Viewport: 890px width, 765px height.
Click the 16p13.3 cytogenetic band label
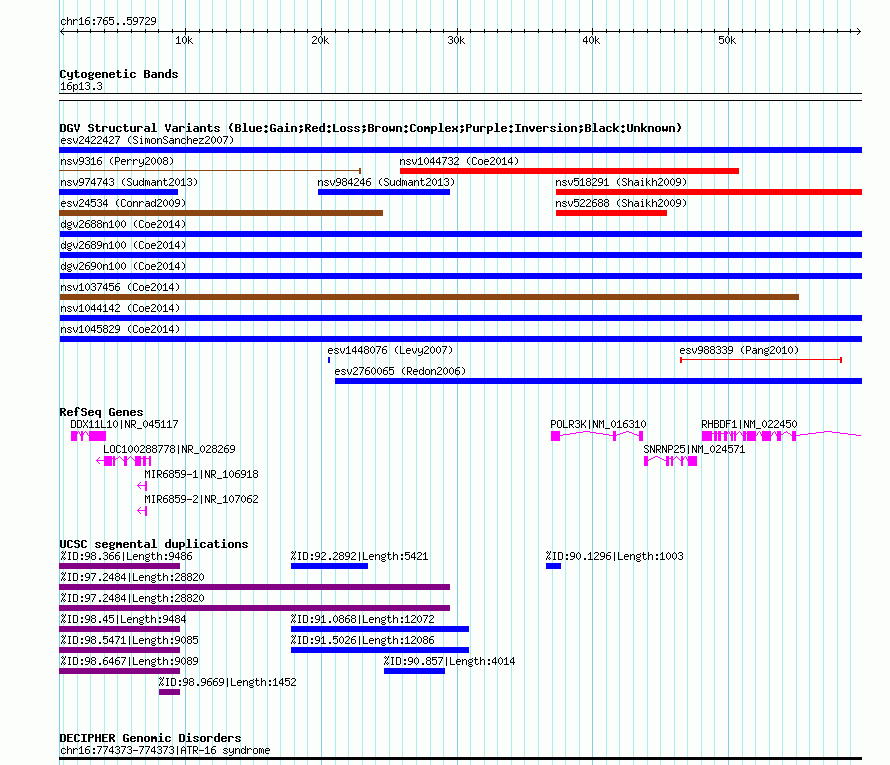click(x=81, y=86)
